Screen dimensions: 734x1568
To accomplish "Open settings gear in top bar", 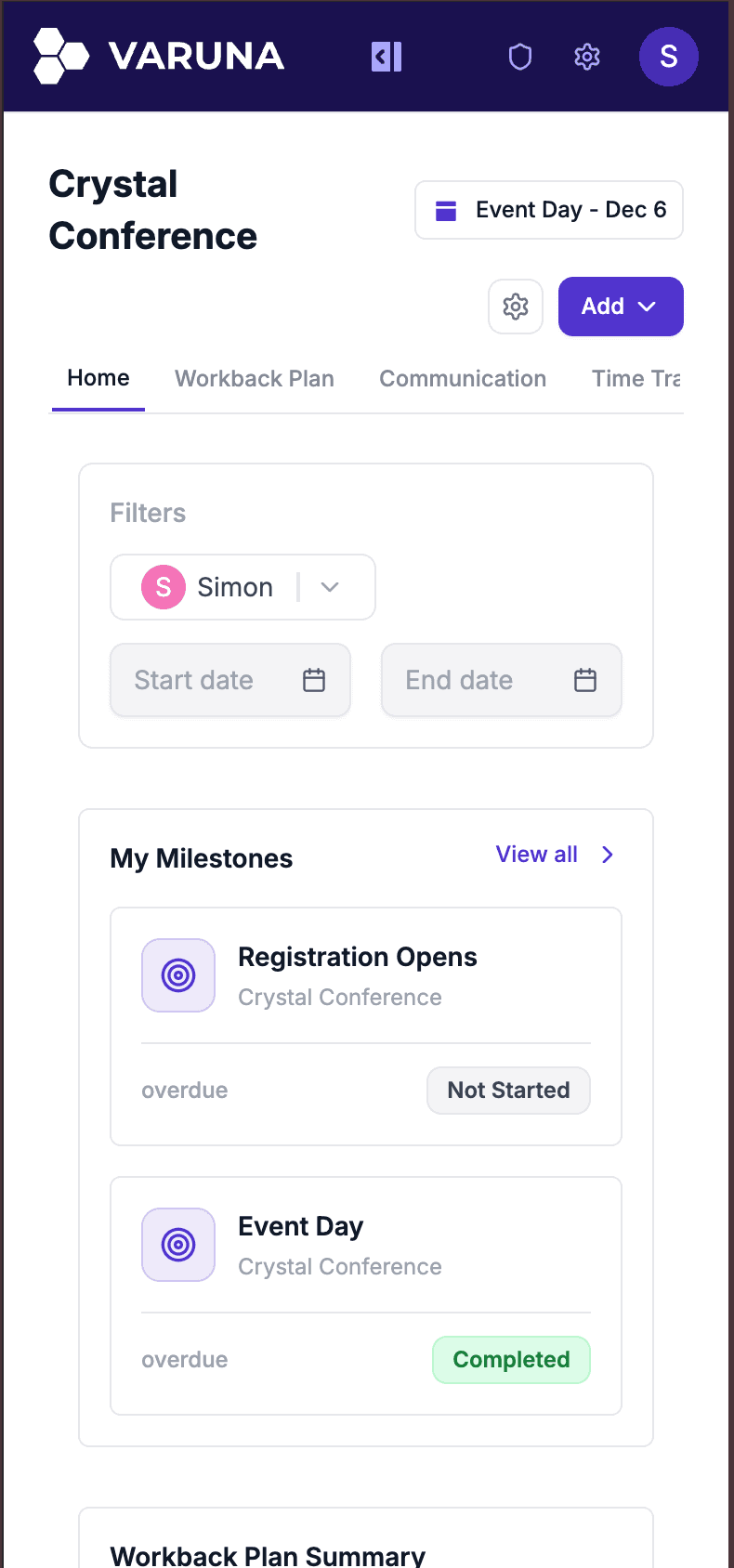I will click(x=587, y=57).
